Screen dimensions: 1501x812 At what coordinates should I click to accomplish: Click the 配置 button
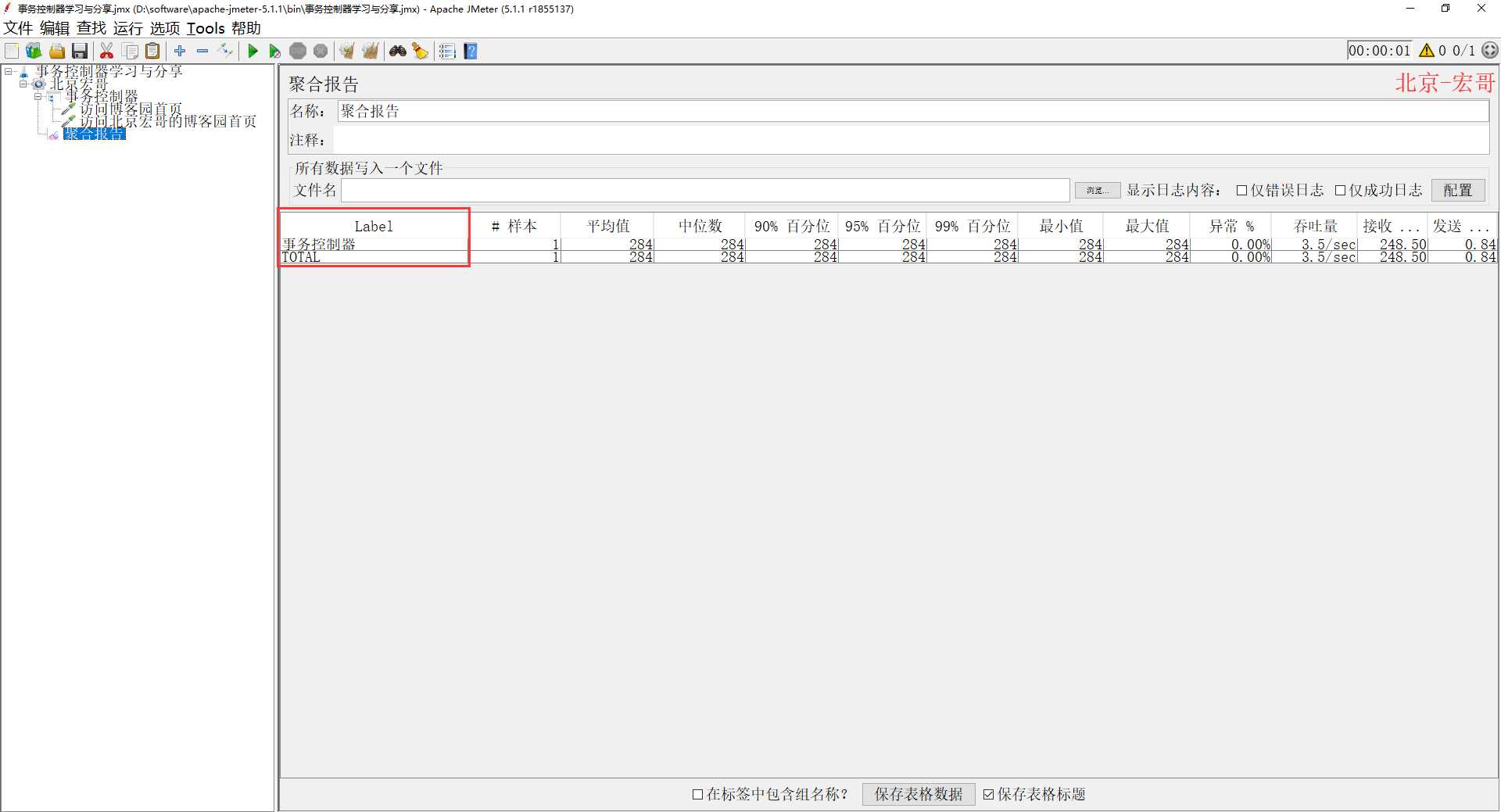pyautogui.click(x=1458, y=190)
